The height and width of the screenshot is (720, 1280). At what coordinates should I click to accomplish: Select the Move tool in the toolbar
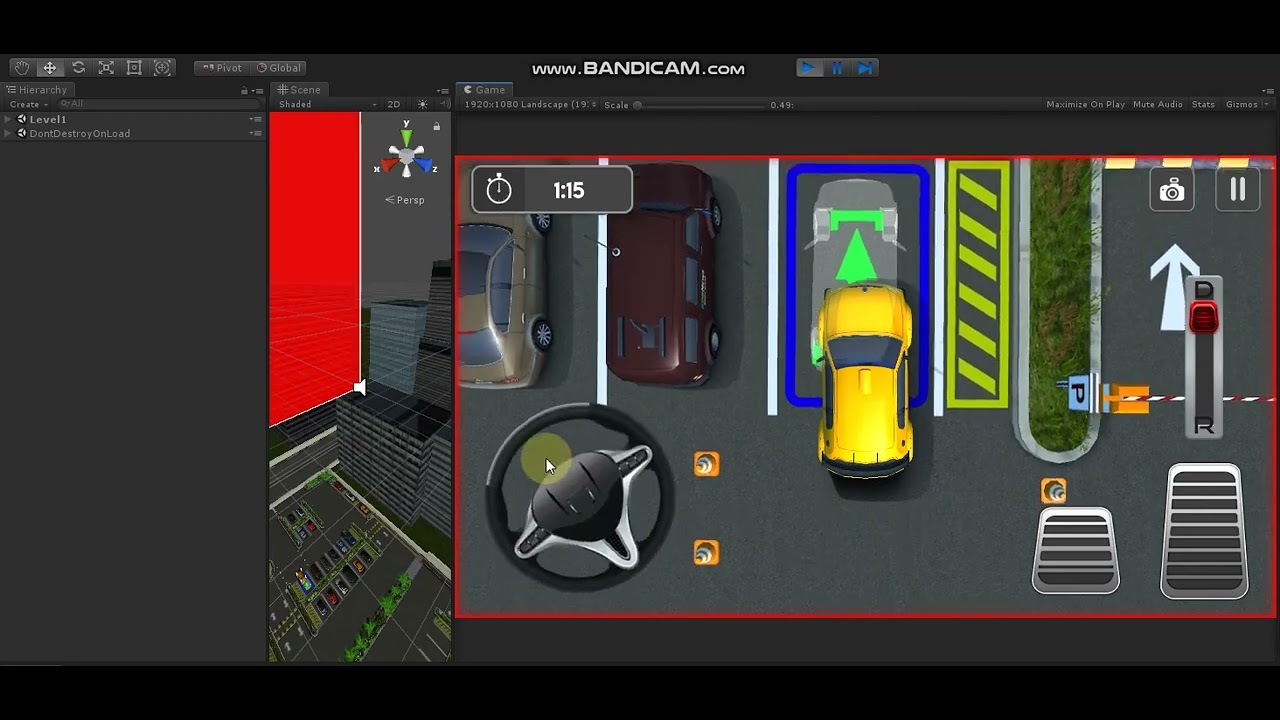click(x=49, y=68)
